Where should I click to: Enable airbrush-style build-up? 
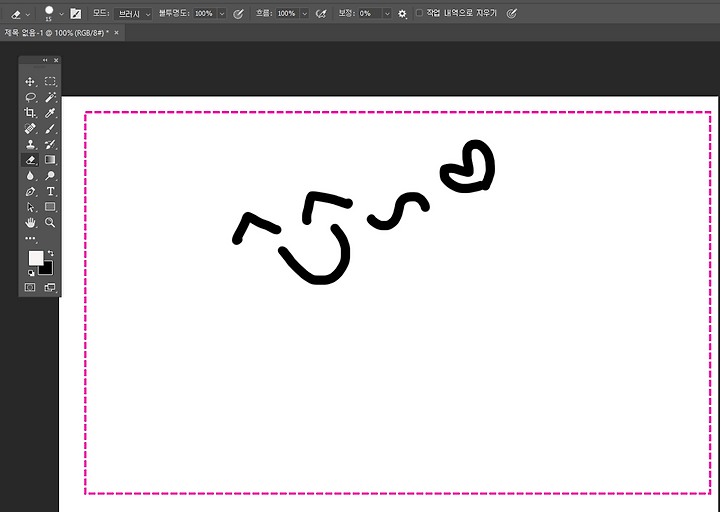[321, 14]
